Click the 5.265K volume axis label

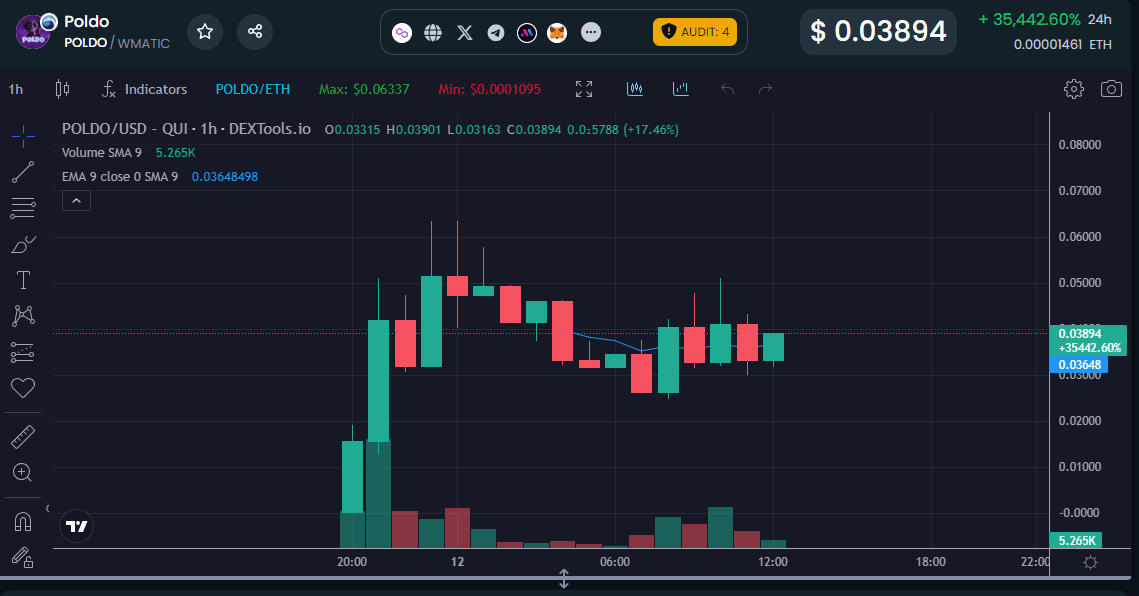(x=1077, y=541)
